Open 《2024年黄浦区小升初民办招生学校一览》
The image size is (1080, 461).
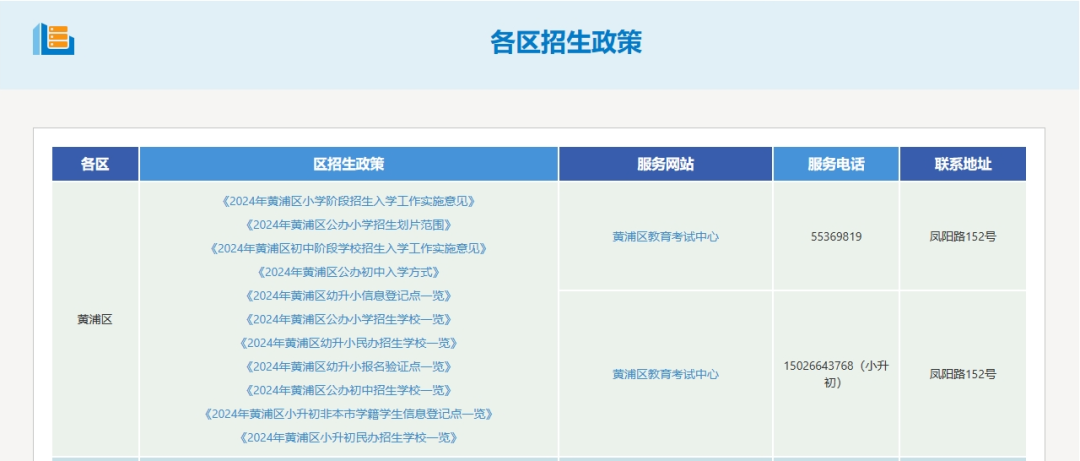tap(349, 437)
